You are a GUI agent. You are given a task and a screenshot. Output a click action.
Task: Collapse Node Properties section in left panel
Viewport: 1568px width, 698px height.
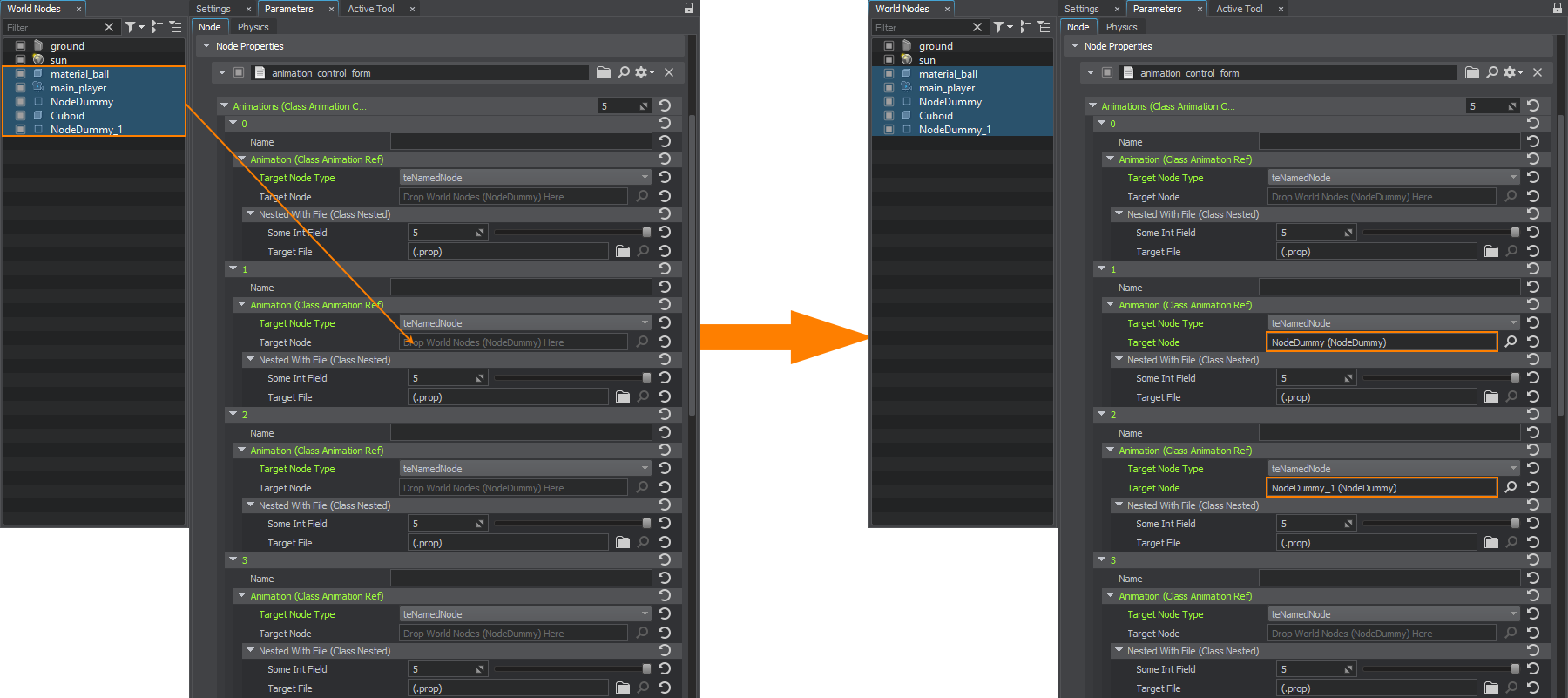point(206,46)
